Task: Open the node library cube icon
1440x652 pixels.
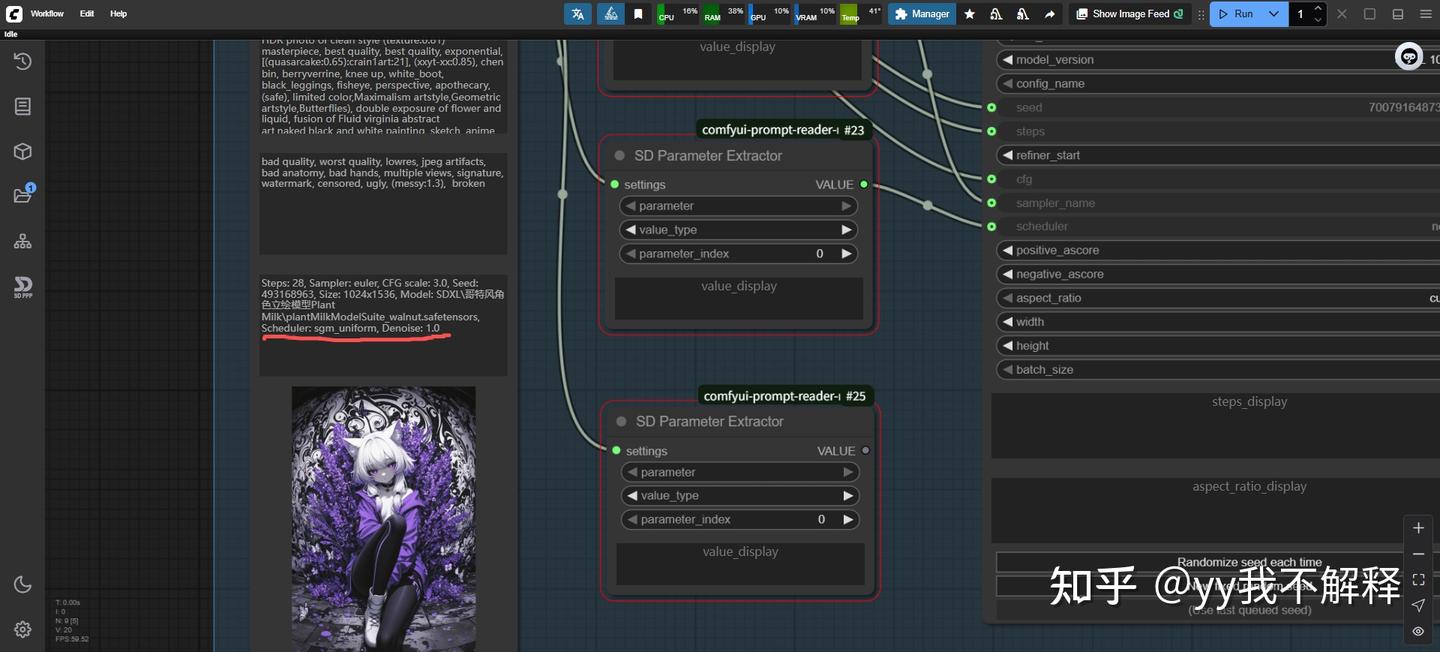Action: coord(22,151)
